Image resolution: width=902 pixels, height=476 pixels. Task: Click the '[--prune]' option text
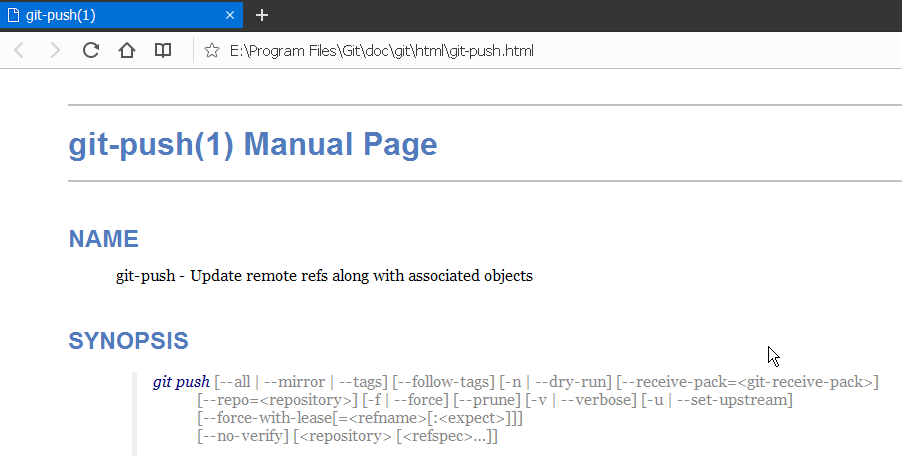coord(487,400)
